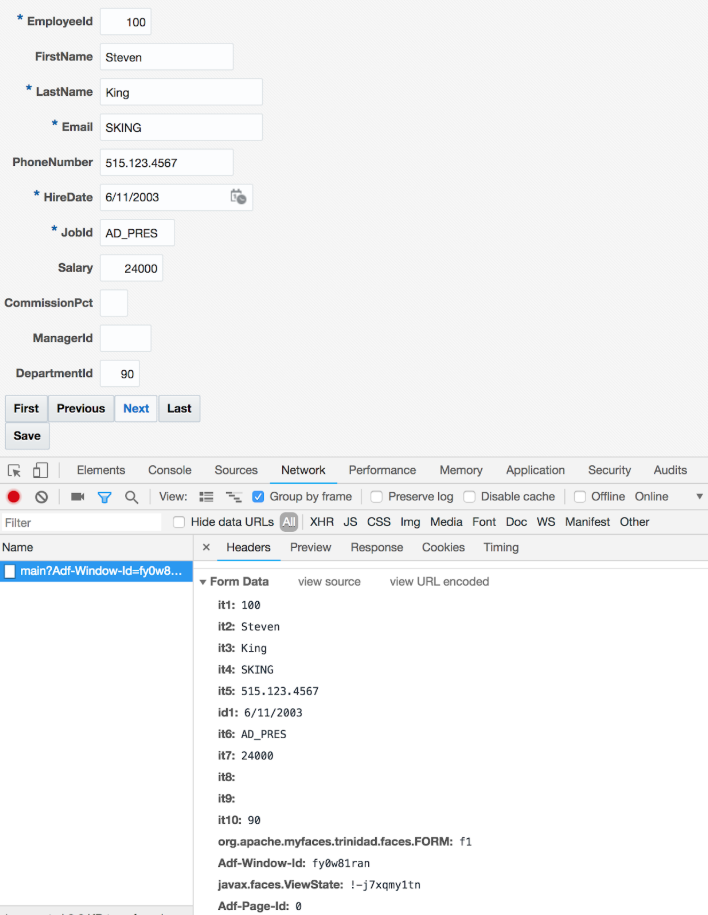Click the Previous navigation button

pyautogui.click(x=81, y=408)
